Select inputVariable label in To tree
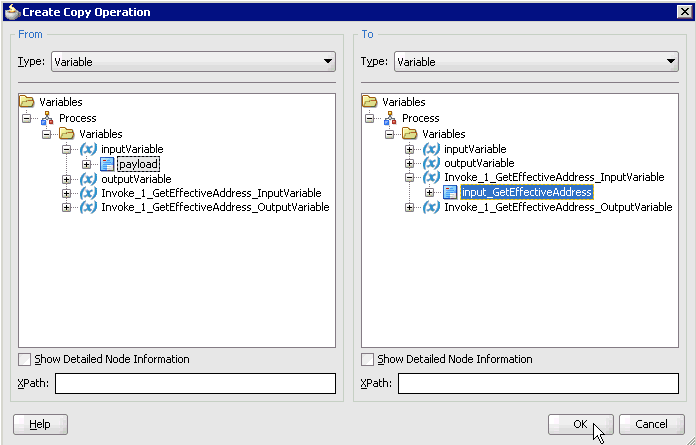The width and height of the screenshot is (696, 445). click(475, 149)
